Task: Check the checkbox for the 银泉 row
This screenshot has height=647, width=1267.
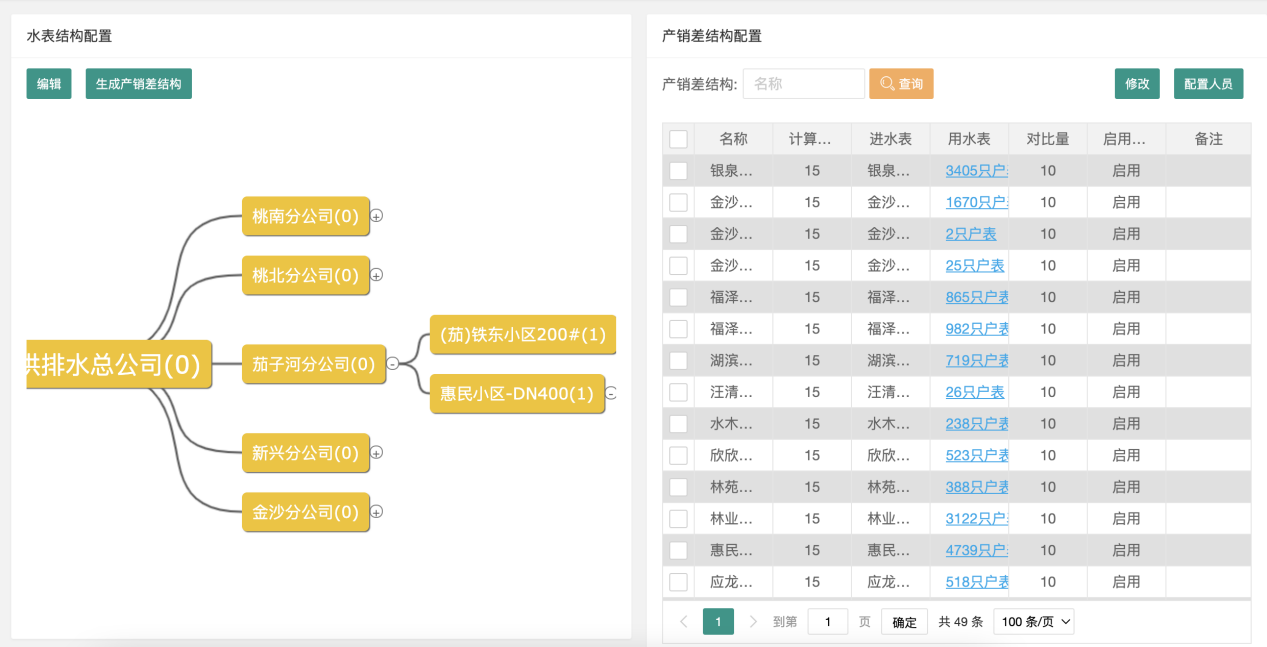Action: pyautogui.click(x=678, y=171)
